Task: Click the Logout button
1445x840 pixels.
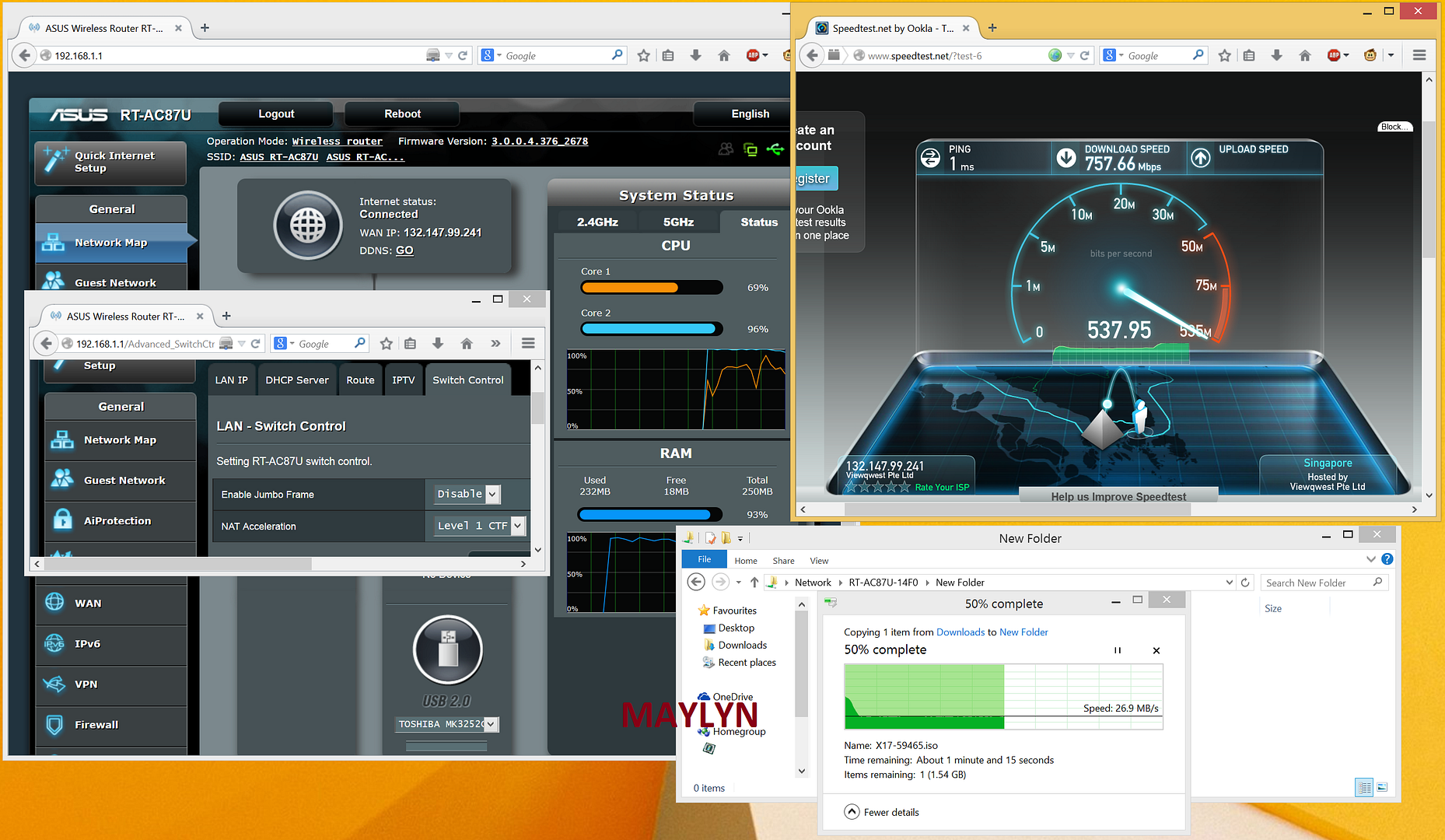Action: coord(276,114)
